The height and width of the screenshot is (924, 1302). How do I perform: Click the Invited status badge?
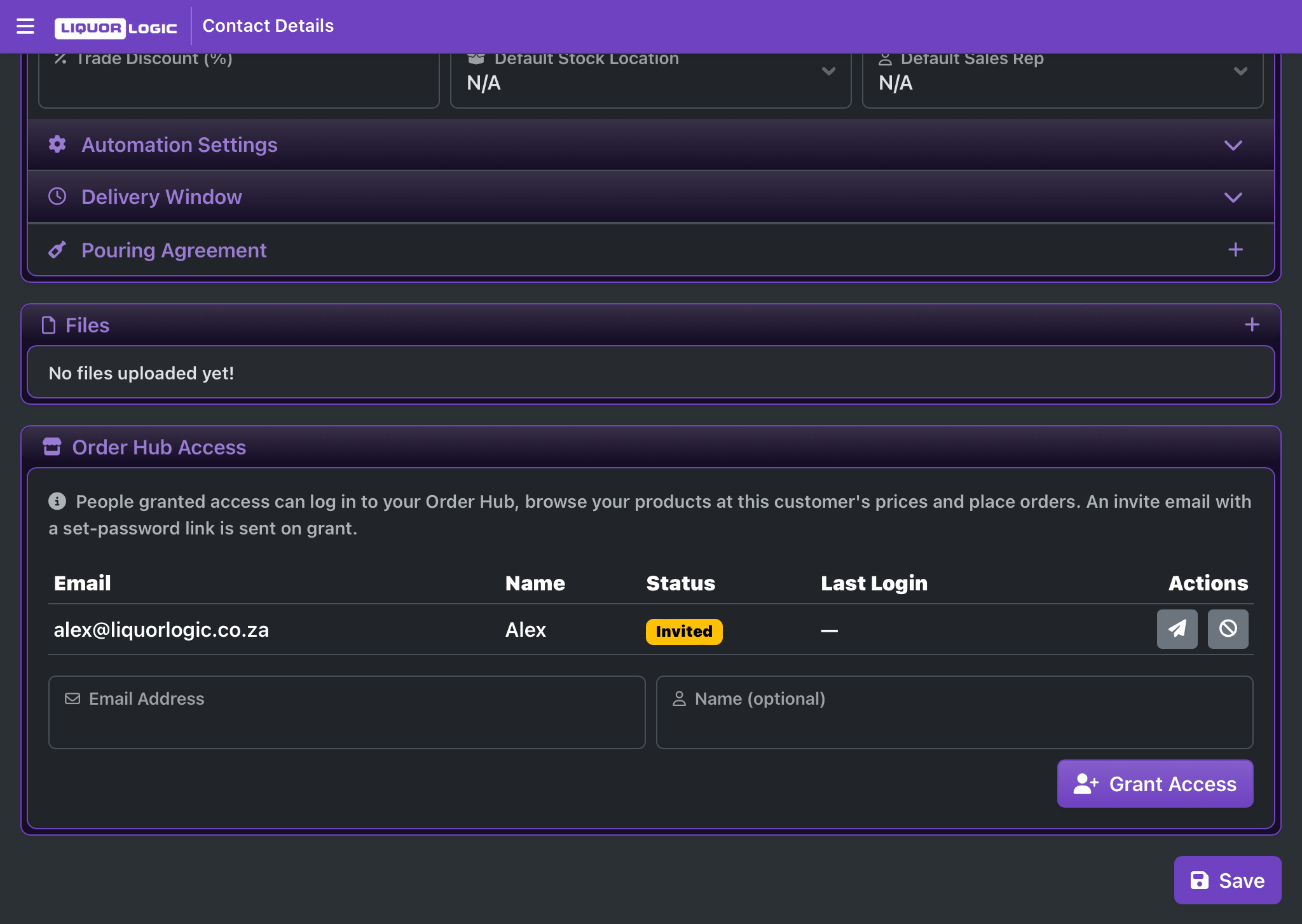684,632
